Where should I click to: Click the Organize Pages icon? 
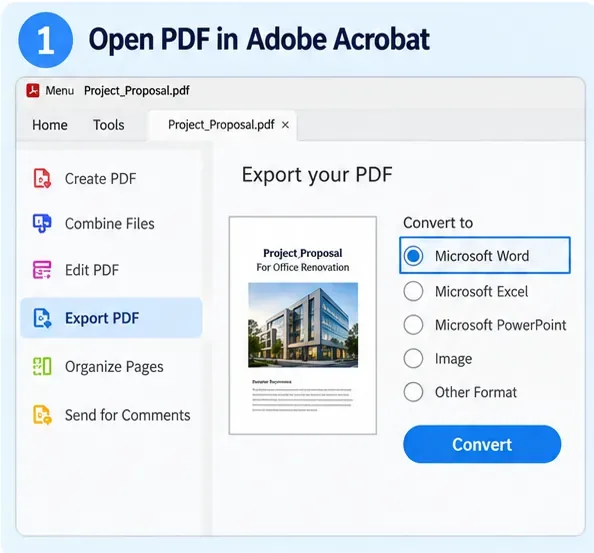tap(42, 366)
